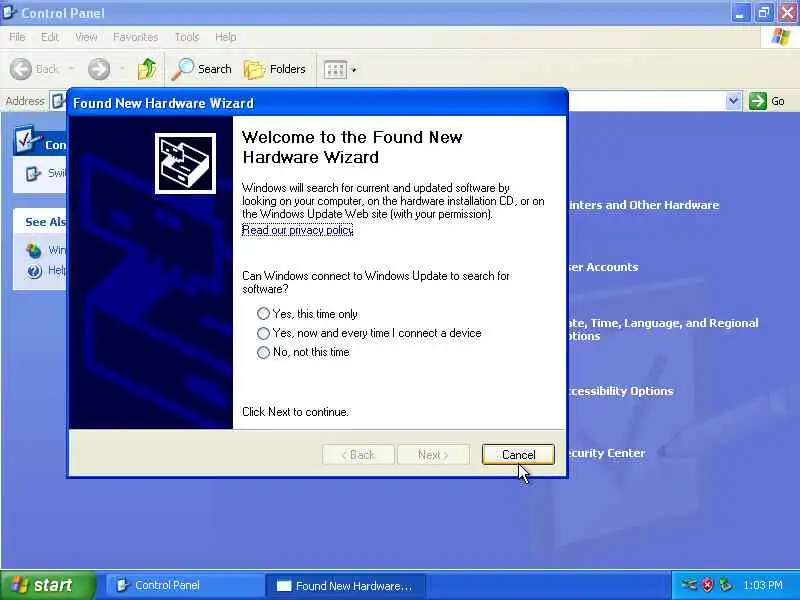Click the first system tray icon
800x600 pixels.
689,585
